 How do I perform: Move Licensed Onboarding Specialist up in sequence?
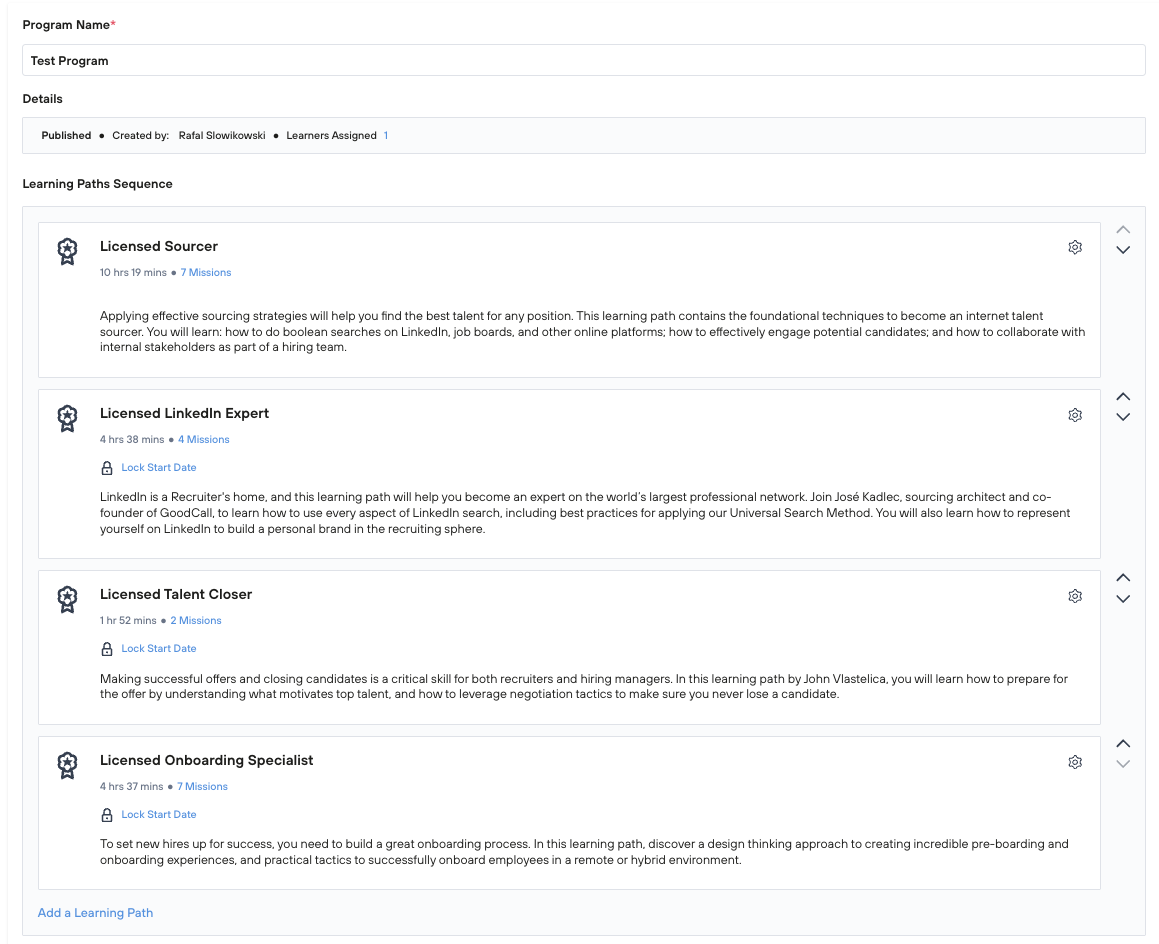(x=1123, y=744)
